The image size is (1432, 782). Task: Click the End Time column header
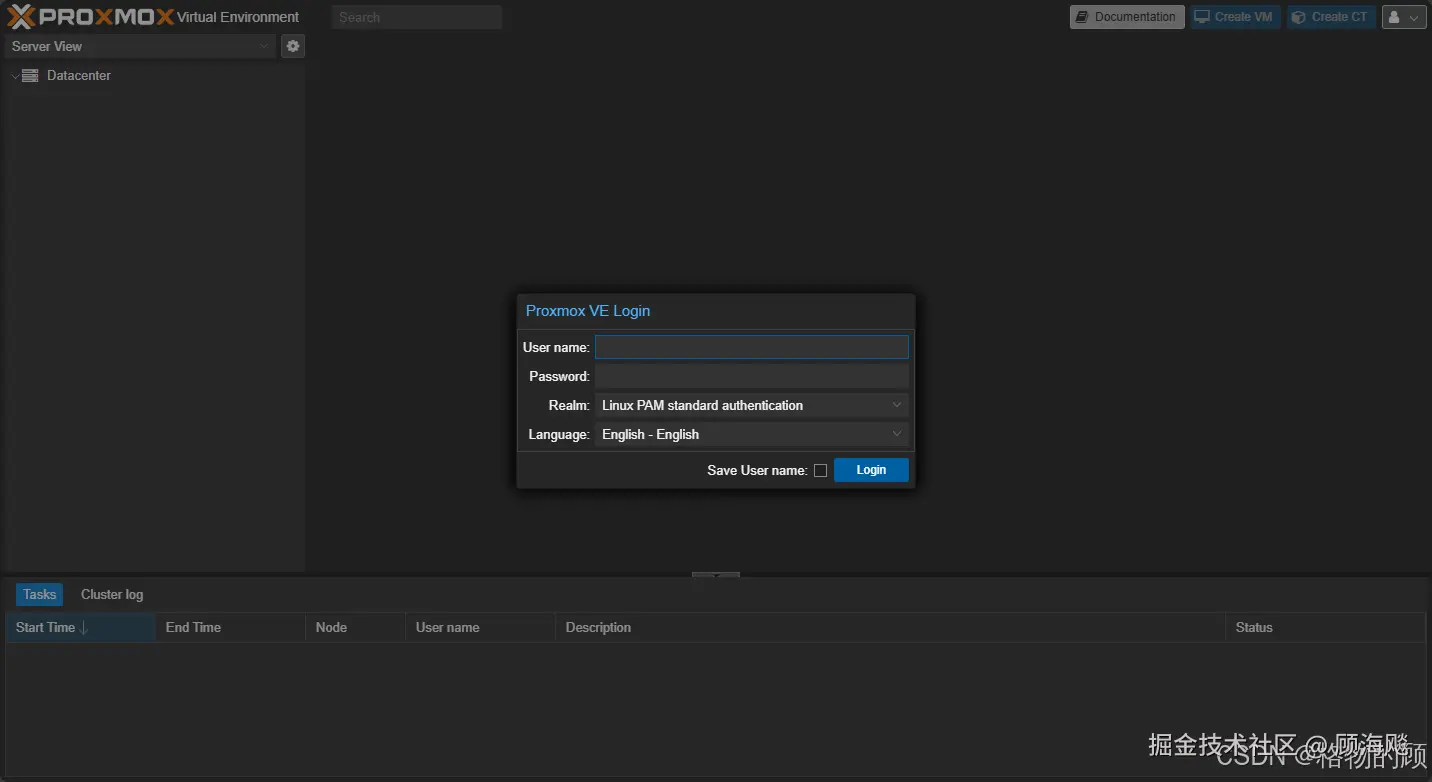pyautogui.click(x=230, y=627)
